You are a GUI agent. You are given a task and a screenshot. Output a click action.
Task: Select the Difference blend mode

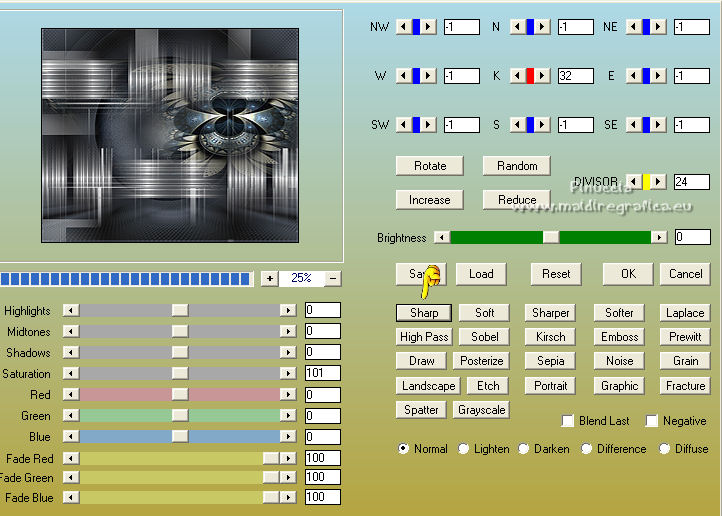click(587, 449)
